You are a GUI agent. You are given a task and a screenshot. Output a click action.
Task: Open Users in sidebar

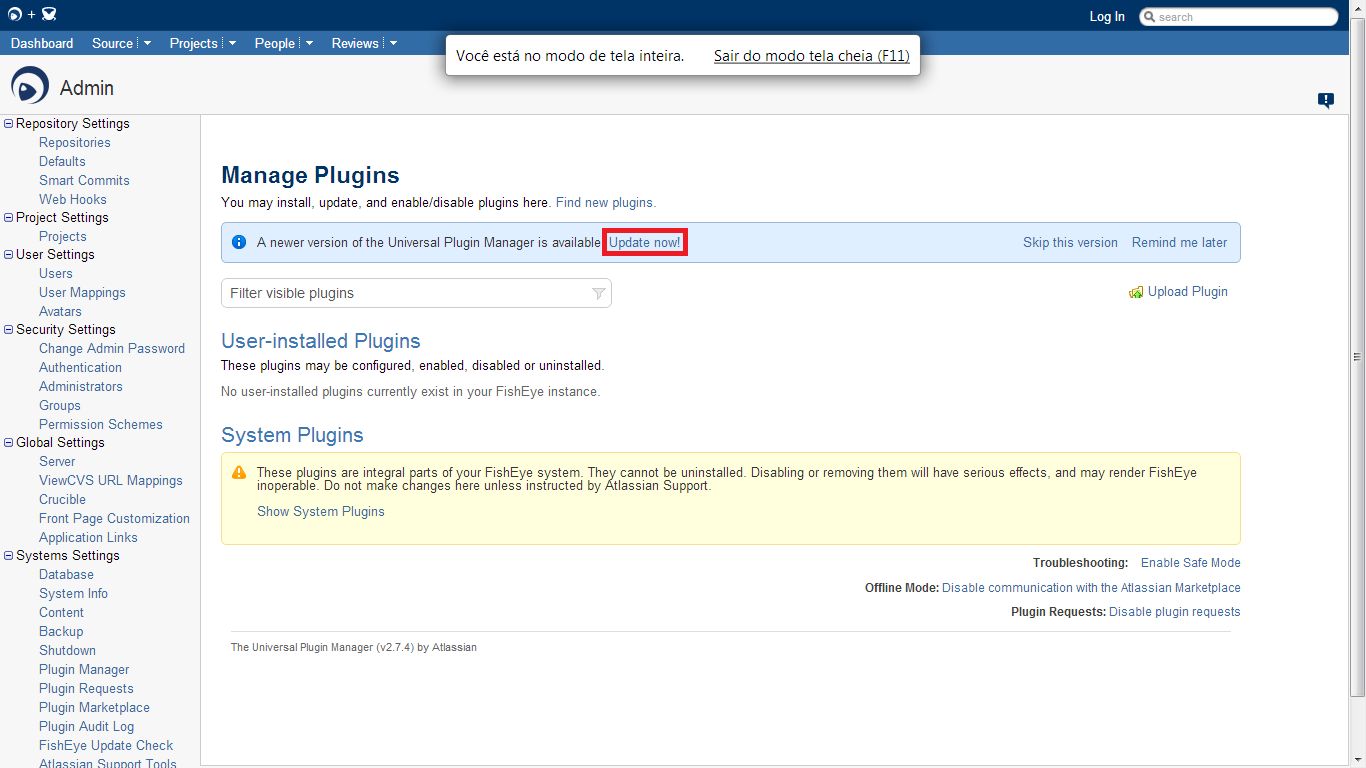point(56,274)
